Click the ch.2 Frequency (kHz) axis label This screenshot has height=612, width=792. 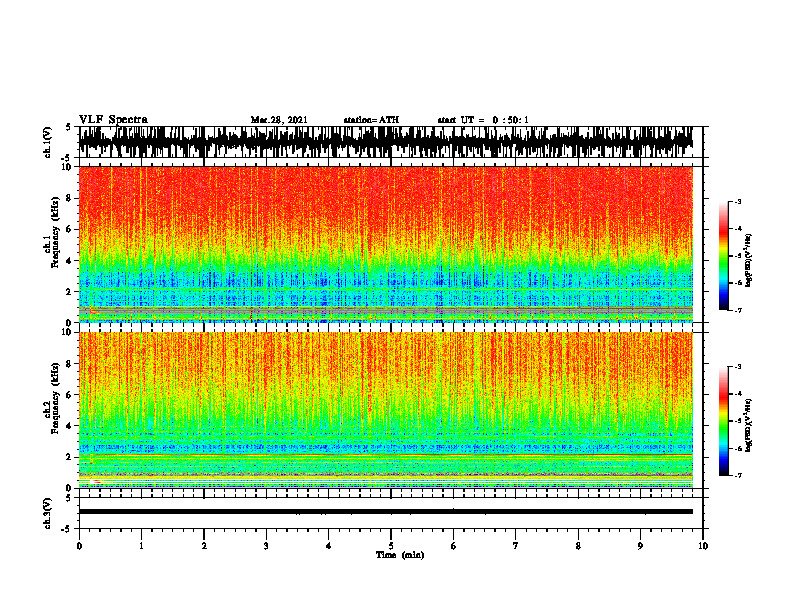[x=55, y=398]
